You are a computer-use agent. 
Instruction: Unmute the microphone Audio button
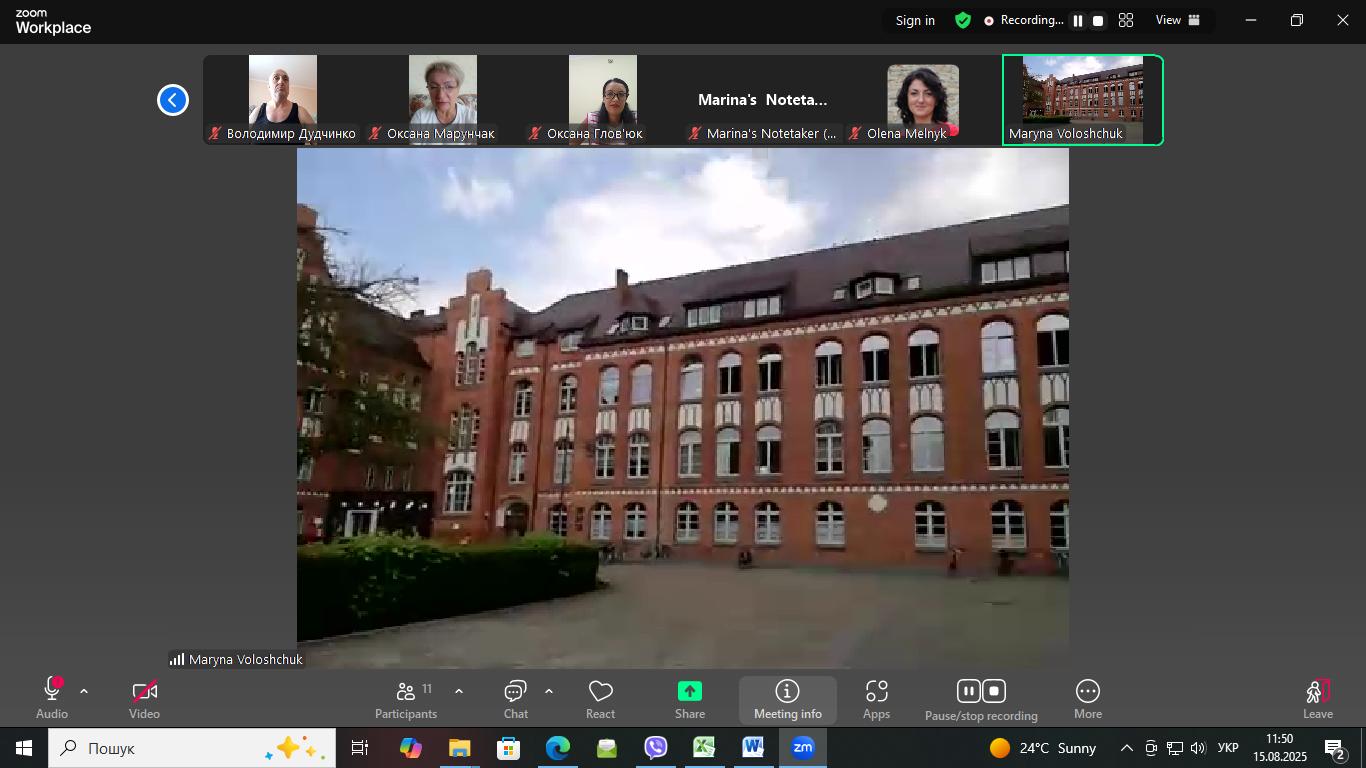[52, 699]
